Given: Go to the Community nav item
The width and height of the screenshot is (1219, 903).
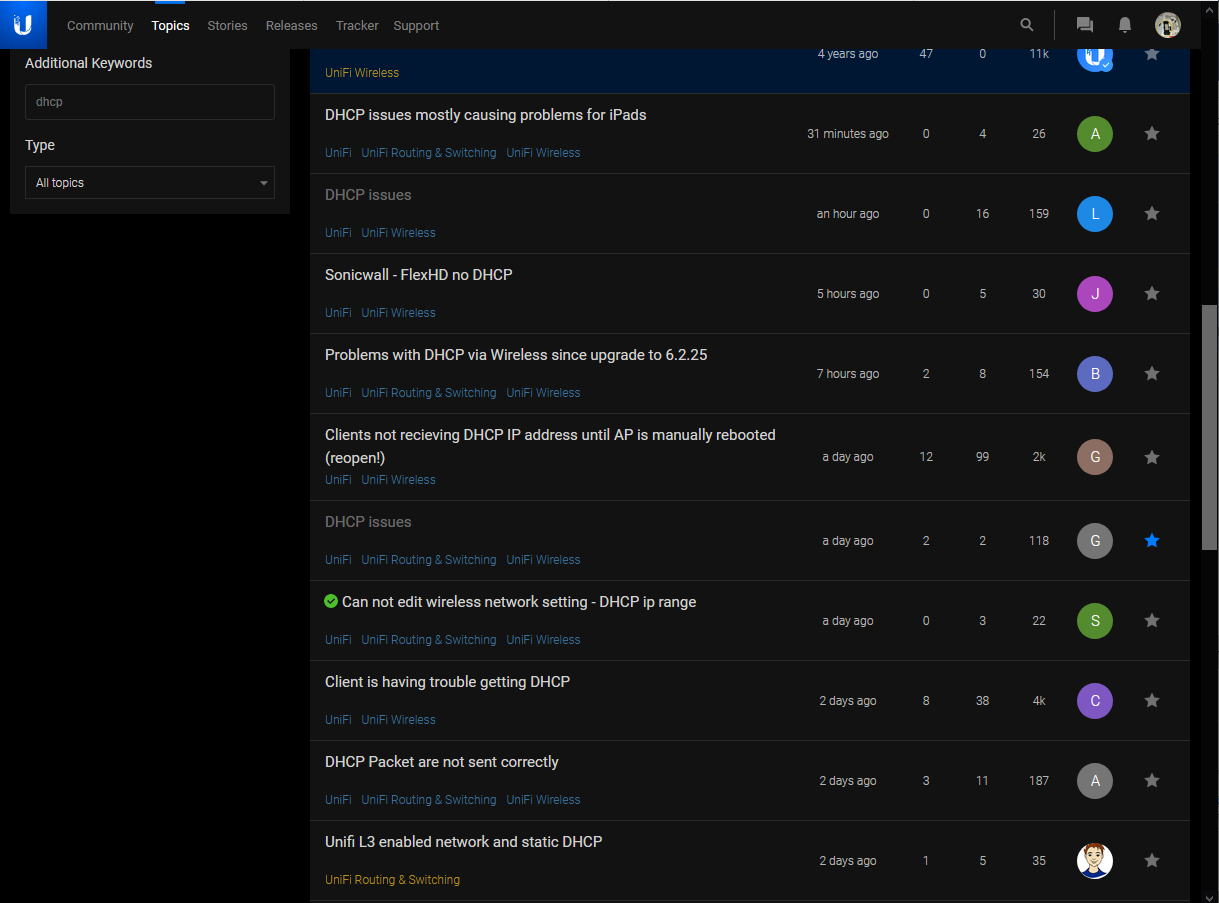Looking at the screenshot, I should click(x=100, y=26).
